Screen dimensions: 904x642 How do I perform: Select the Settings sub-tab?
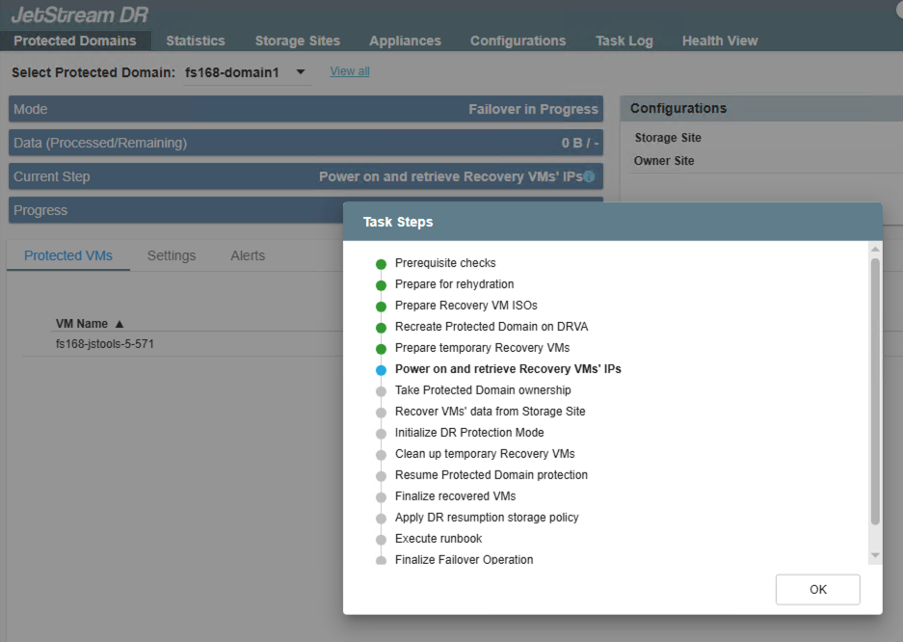pyautogui.click(x=171, y=256)
